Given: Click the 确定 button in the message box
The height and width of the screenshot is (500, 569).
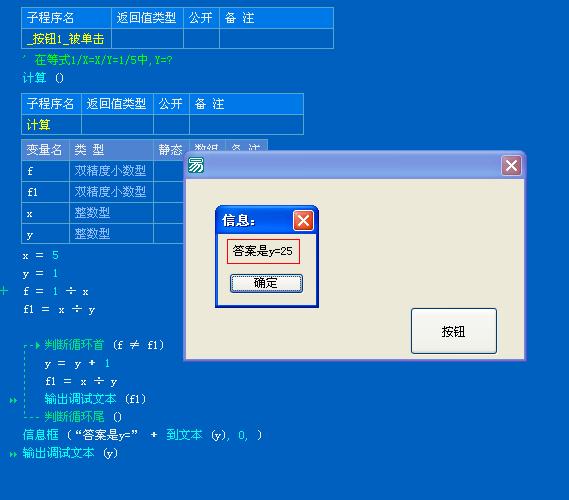Looking at the screenshot, I should (x=266, y=283).
